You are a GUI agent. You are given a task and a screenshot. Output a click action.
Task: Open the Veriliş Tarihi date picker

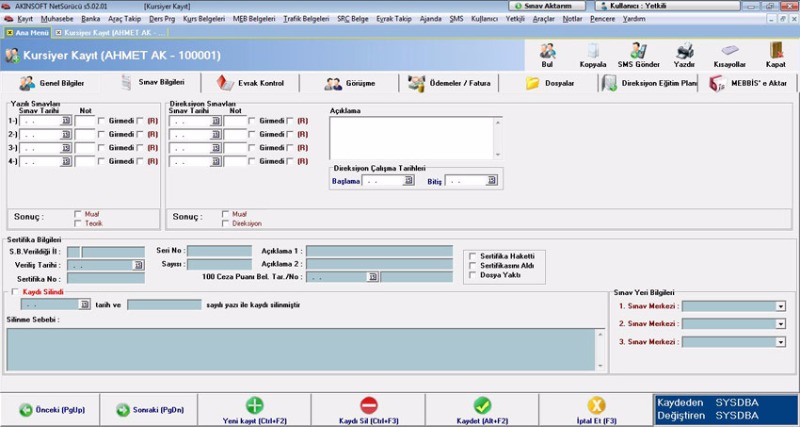139,266
